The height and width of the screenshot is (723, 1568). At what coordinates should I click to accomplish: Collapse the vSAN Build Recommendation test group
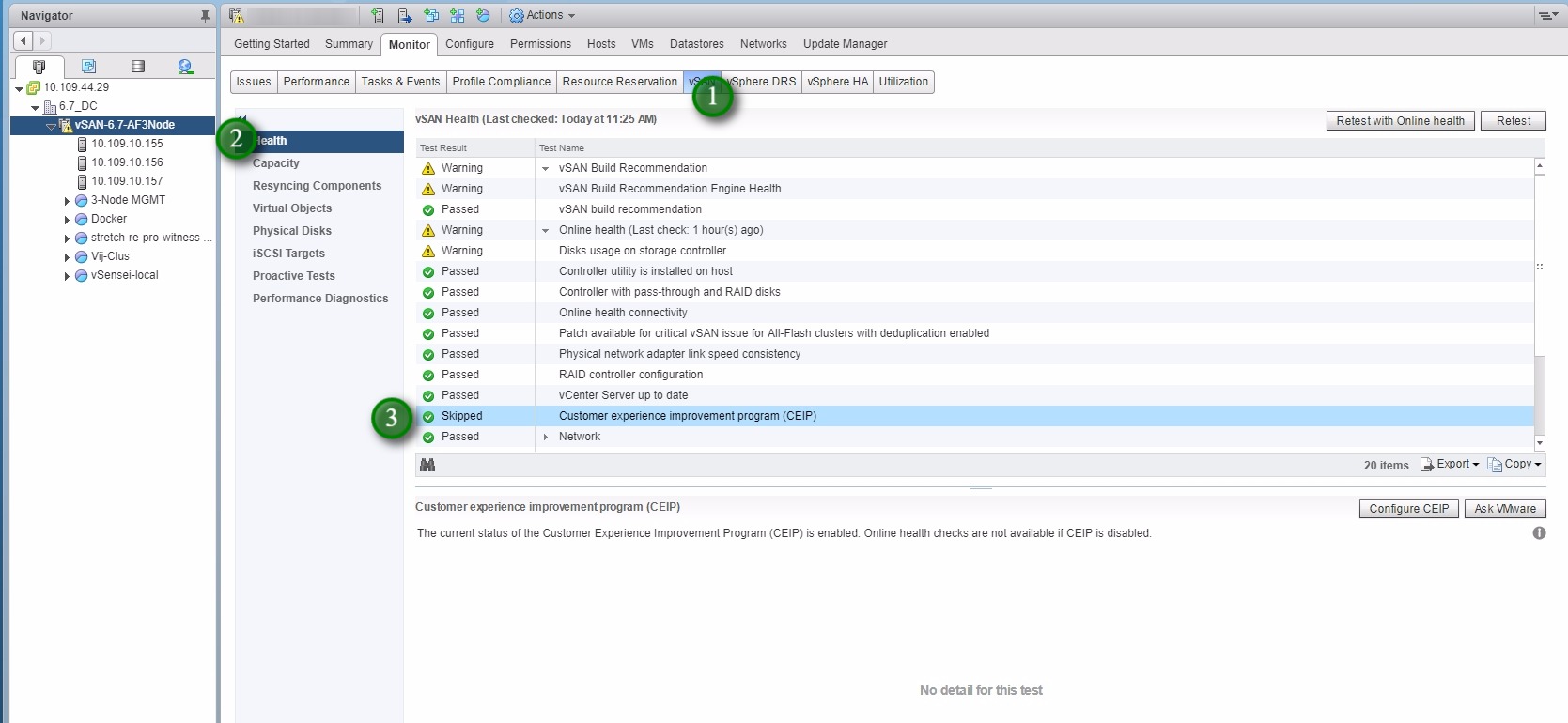pos(545,169)
